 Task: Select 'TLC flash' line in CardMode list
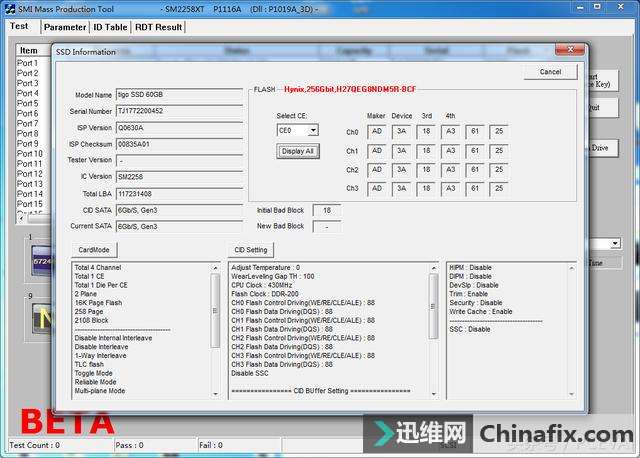click(89, 365)
